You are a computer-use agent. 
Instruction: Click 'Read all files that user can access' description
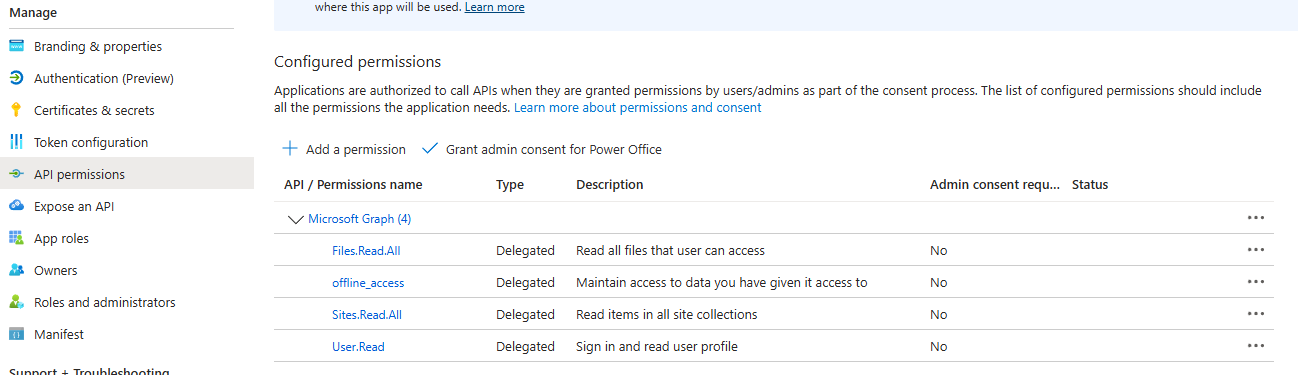(670, 250)
